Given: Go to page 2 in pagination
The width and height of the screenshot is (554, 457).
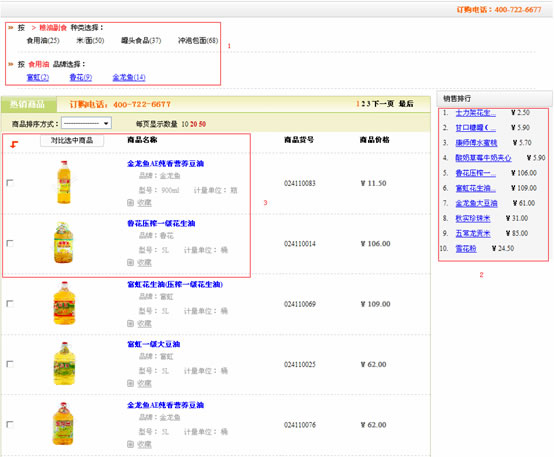Looking at the screenshot, I should (363, 104).
